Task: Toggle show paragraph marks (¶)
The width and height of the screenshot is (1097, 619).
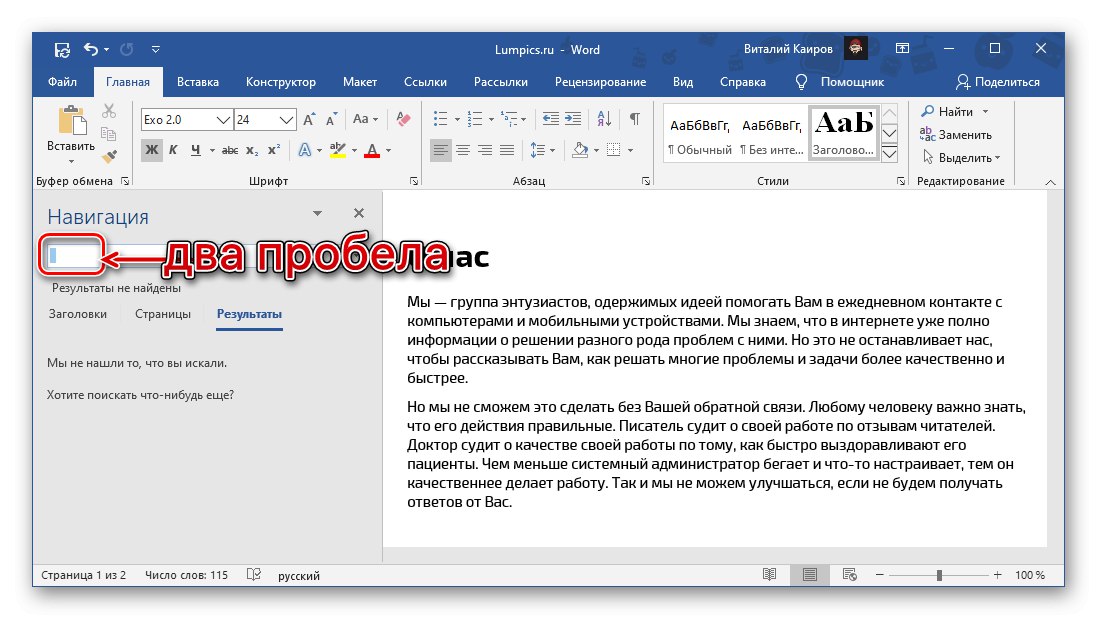Action: (x=634, y=119)
